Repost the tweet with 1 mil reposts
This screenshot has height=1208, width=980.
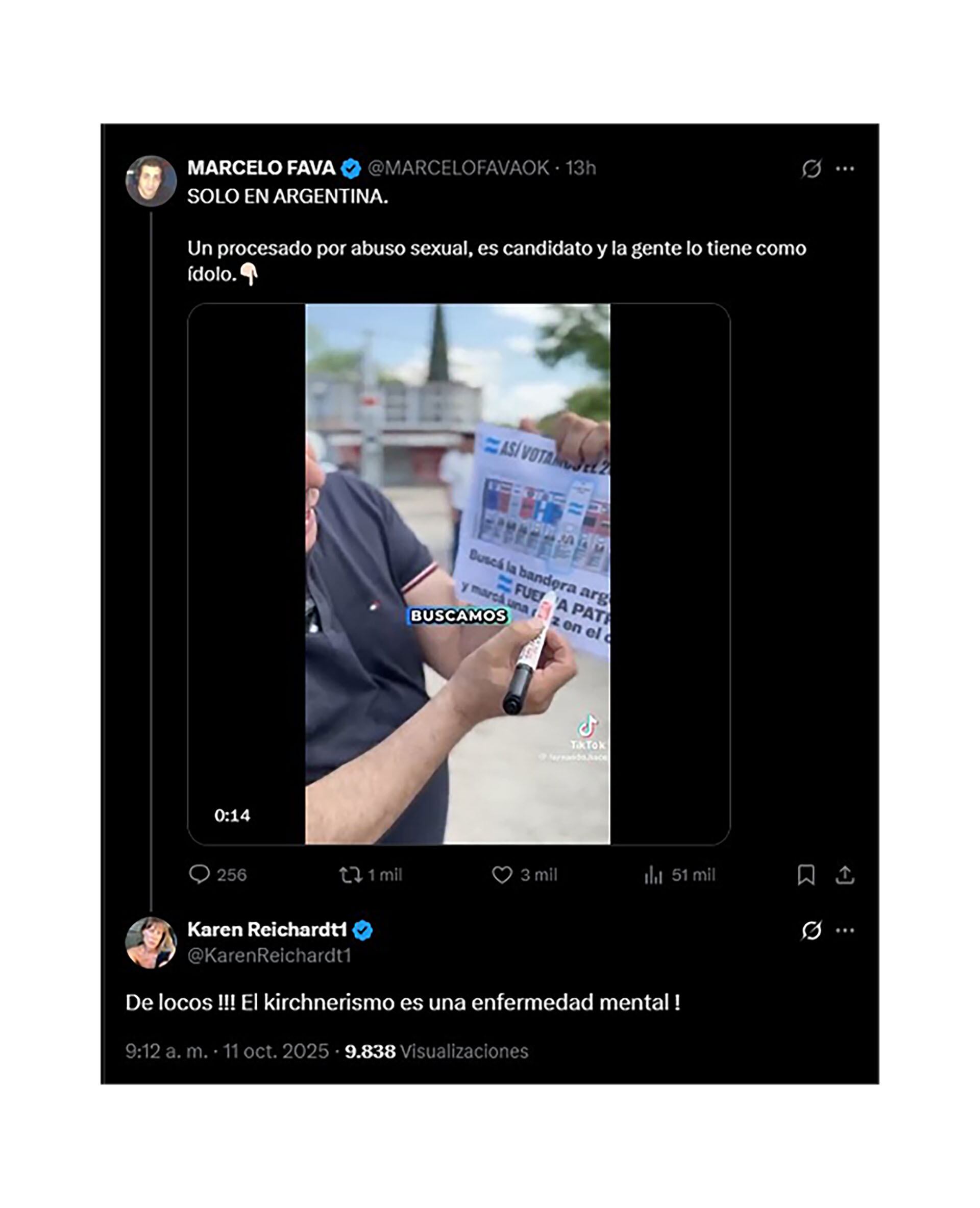pos(351,875)
